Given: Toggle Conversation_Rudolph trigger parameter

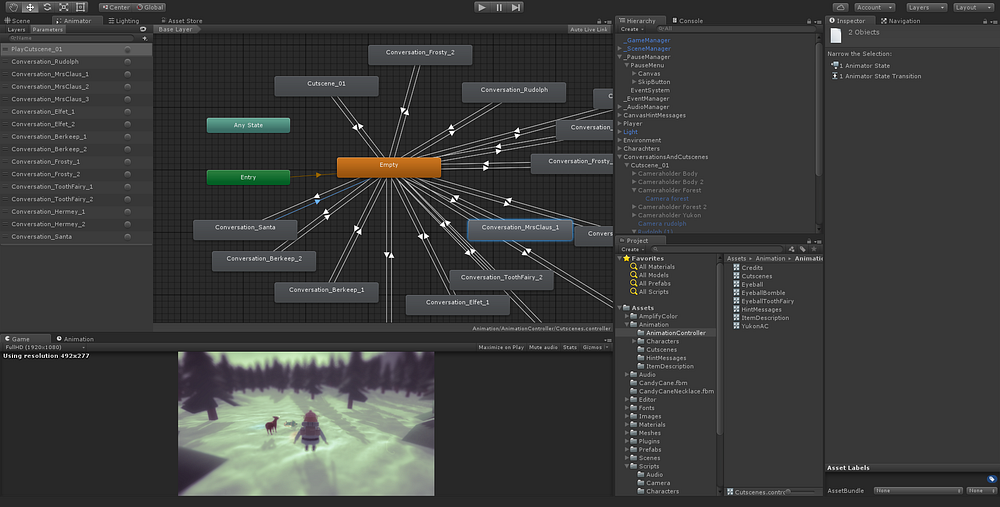Looking at the screenshot, I should 128,62.
